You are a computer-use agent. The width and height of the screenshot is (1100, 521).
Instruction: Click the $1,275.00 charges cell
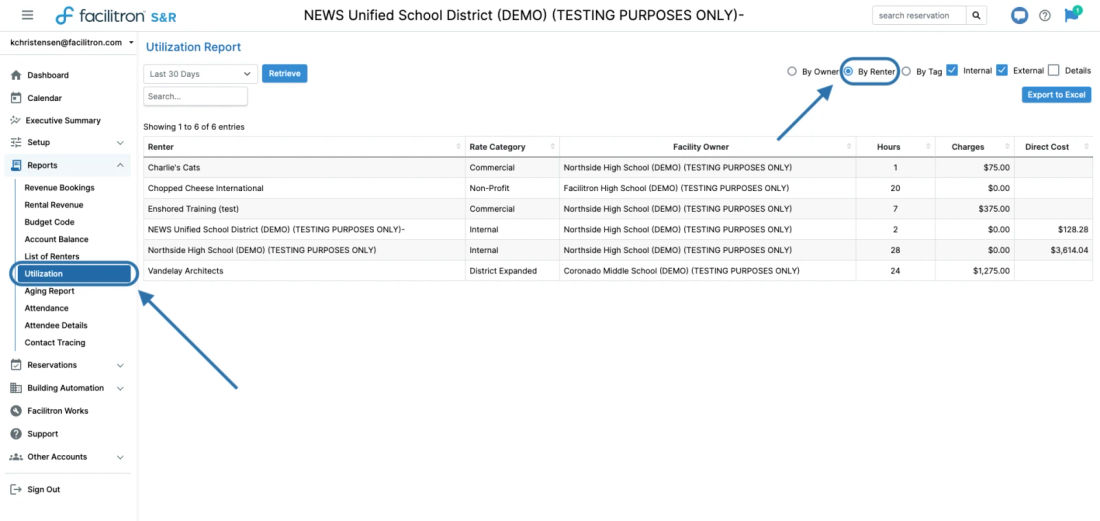[x=974, y=271]
